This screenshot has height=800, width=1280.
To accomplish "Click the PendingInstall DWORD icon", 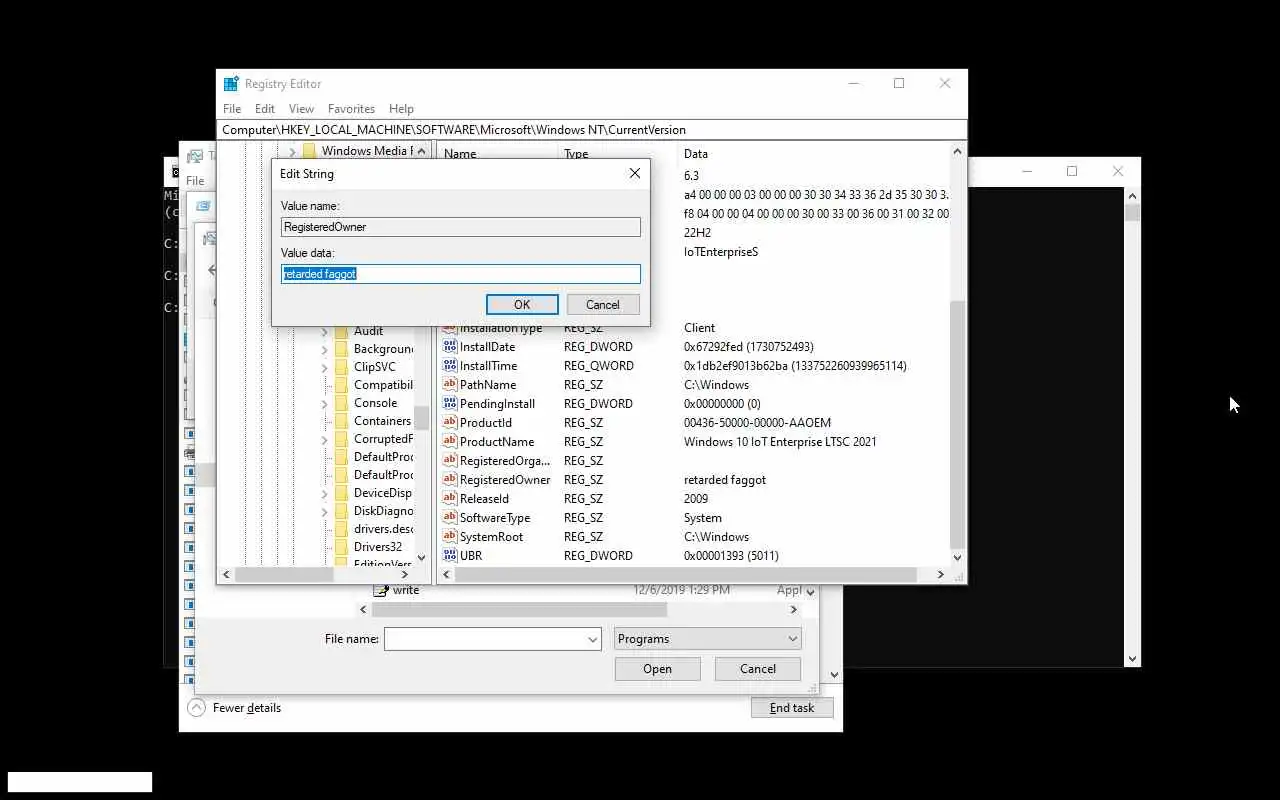I will tap(450, 404).
